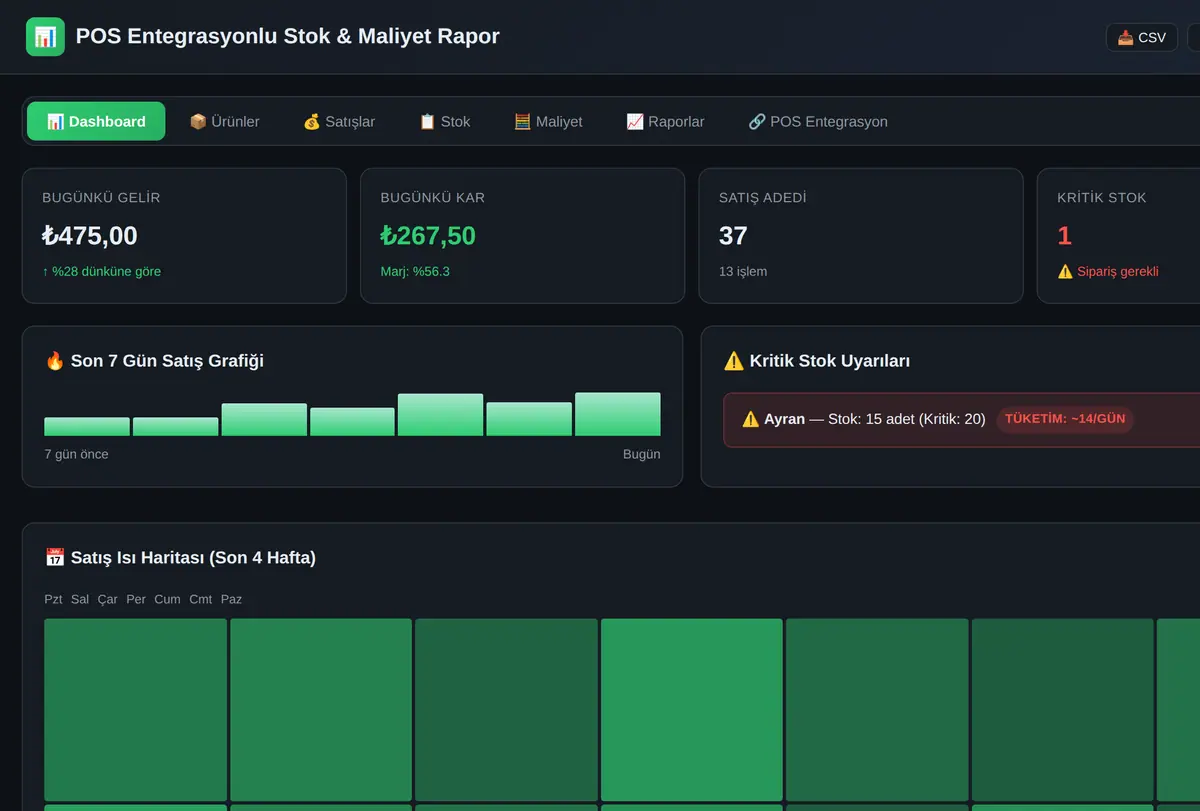Open the POS Entegrasyon tab

(818, 121)
